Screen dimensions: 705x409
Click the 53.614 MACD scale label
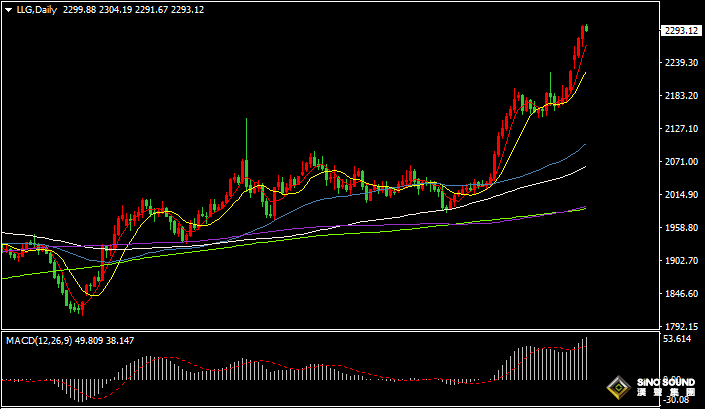[678, 340]
